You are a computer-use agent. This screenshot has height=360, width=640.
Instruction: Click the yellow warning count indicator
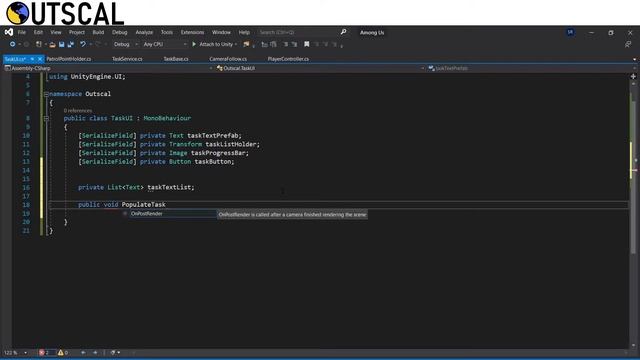(63, 352)
